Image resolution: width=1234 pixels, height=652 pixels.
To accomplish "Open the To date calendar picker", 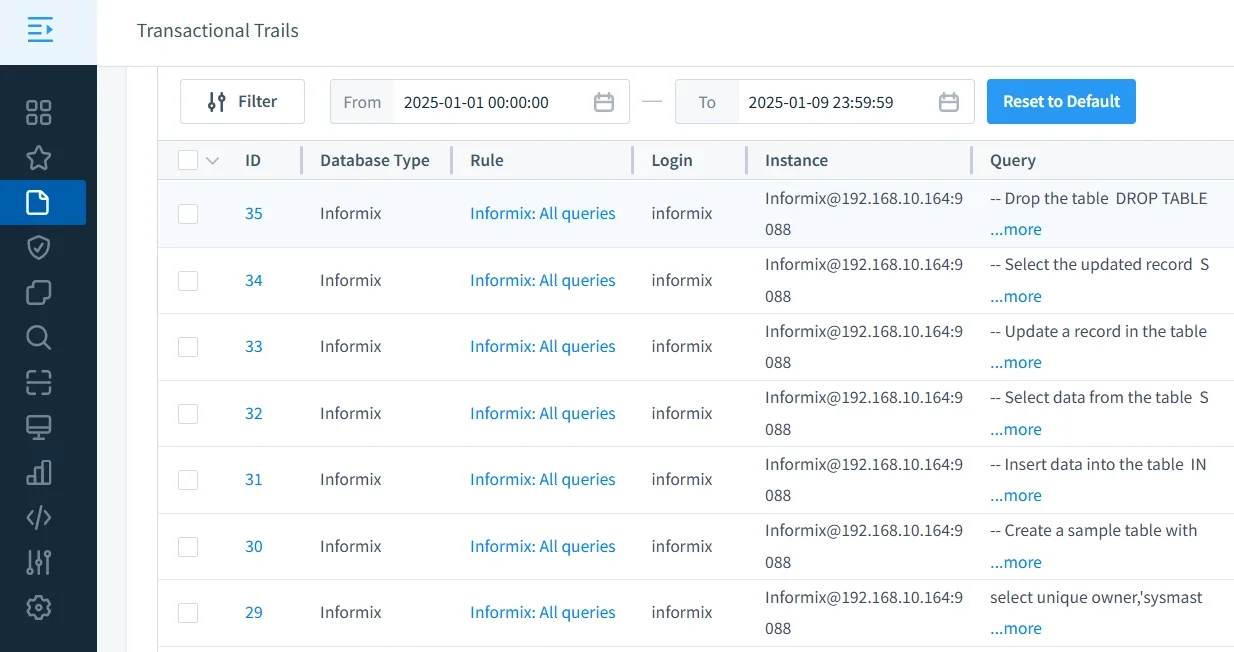I will click(x=948, y=101).
